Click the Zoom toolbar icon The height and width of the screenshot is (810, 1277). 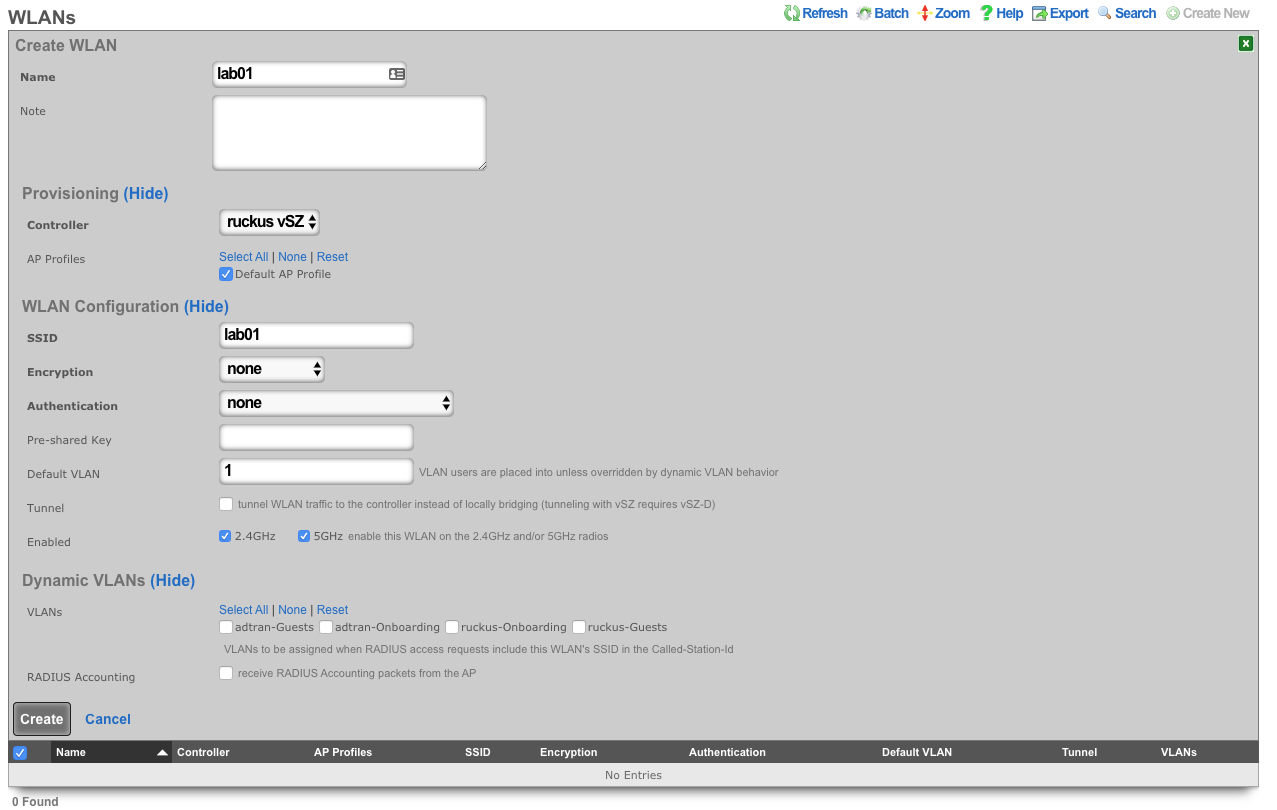[x=925, y=13]
